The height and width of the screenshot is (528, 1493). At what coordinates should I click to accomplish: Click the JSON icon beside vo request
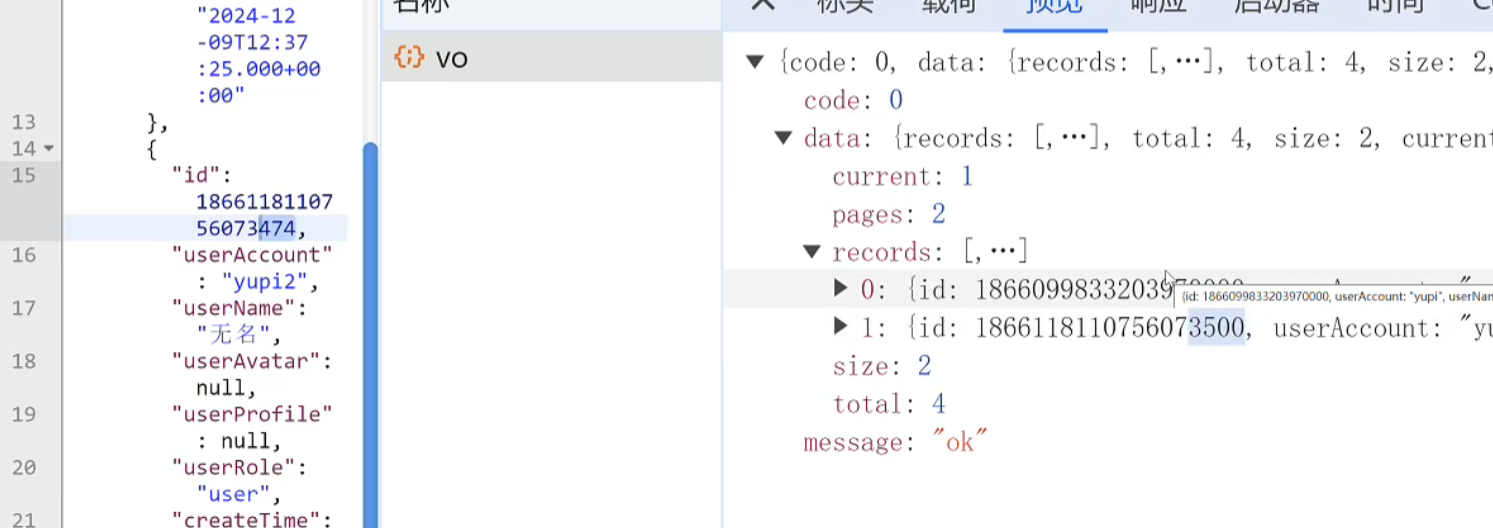pos(409,58)
